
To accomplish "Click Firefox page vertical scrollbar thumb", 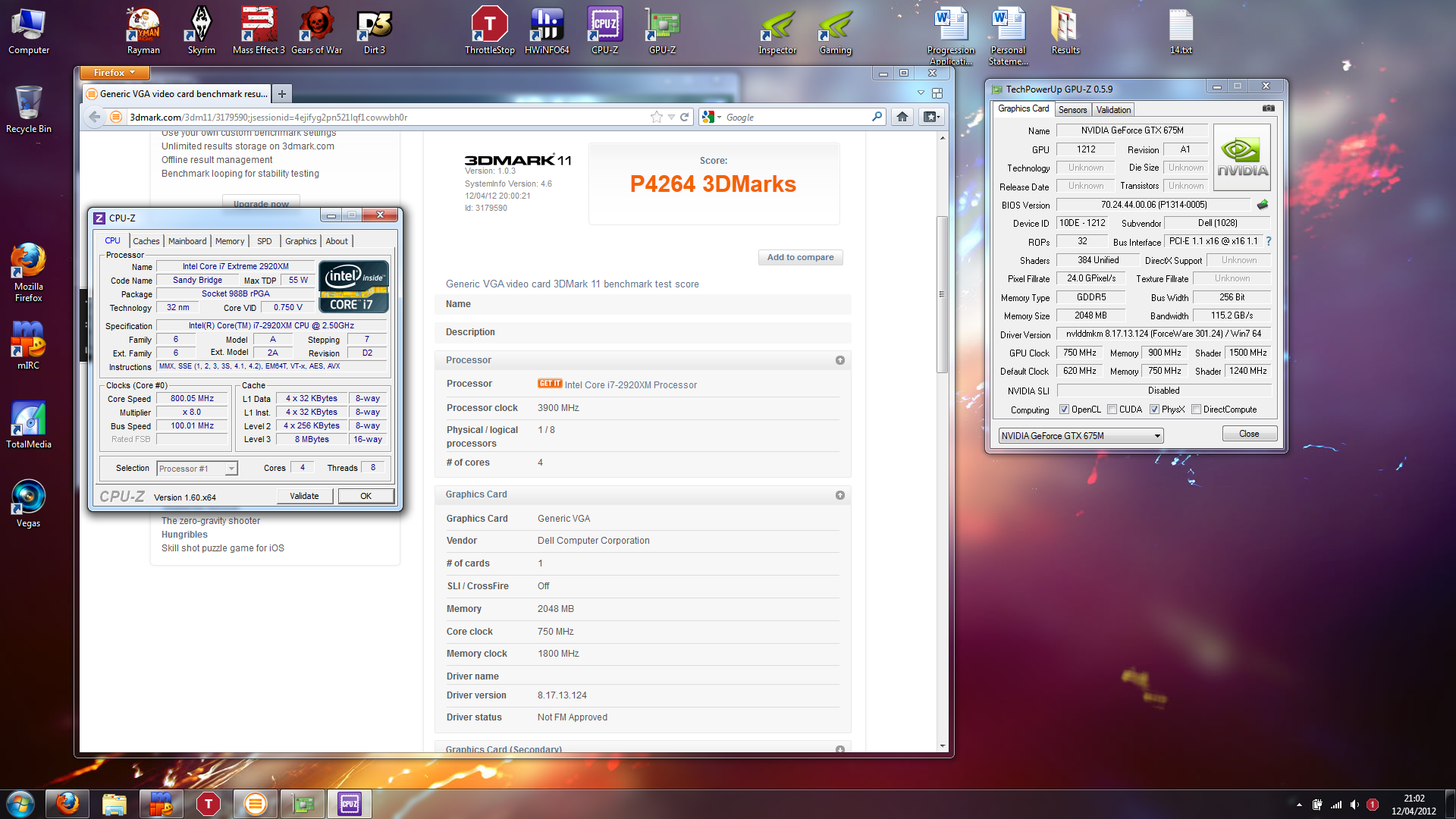I will click(x=942, y=294).
